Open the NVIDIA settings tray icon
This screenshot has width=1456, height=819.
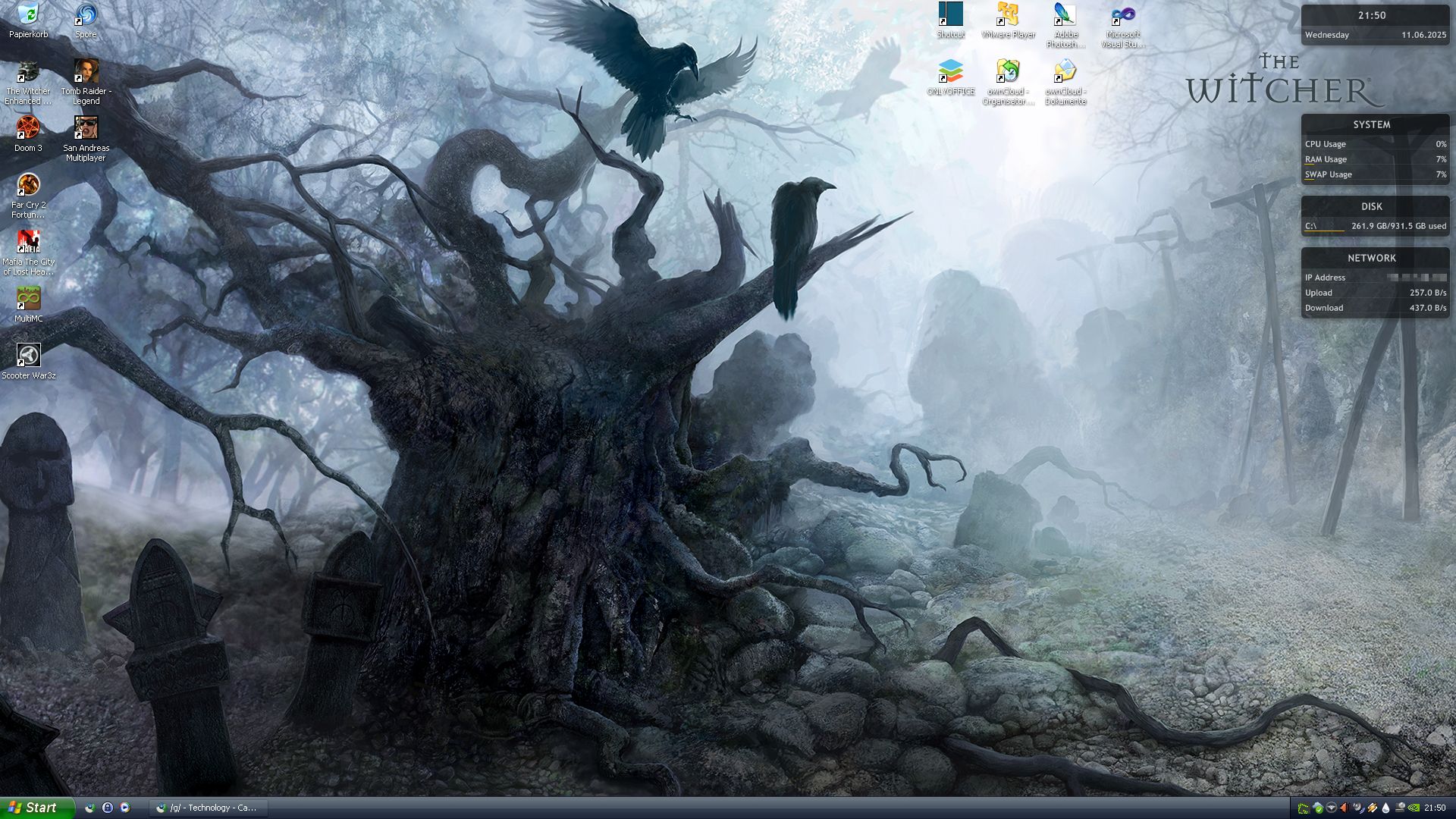[1414, 808]
